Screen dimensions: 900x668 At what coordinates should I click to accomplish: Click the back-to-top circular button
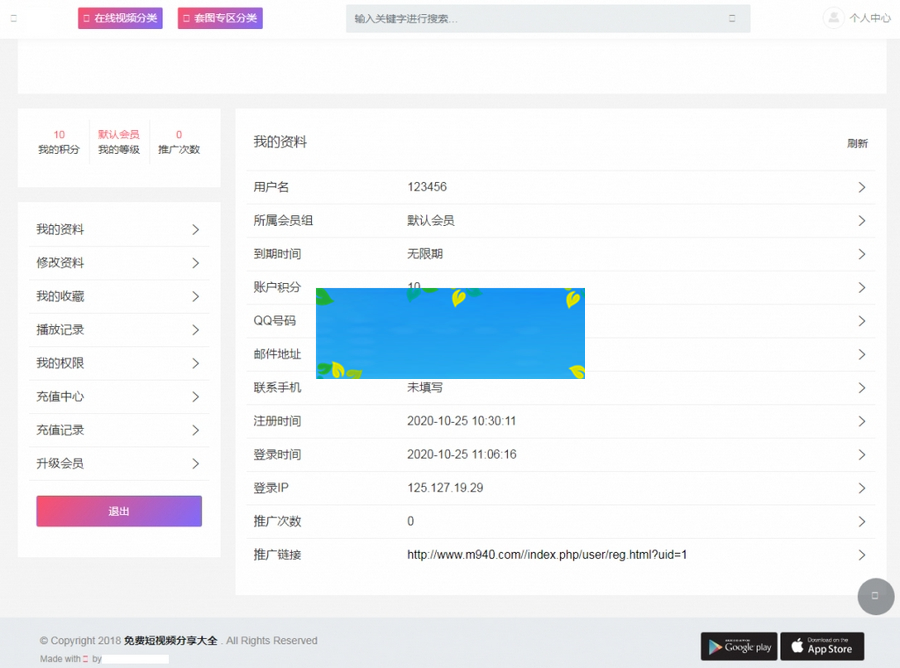click(x=876, y=597)
